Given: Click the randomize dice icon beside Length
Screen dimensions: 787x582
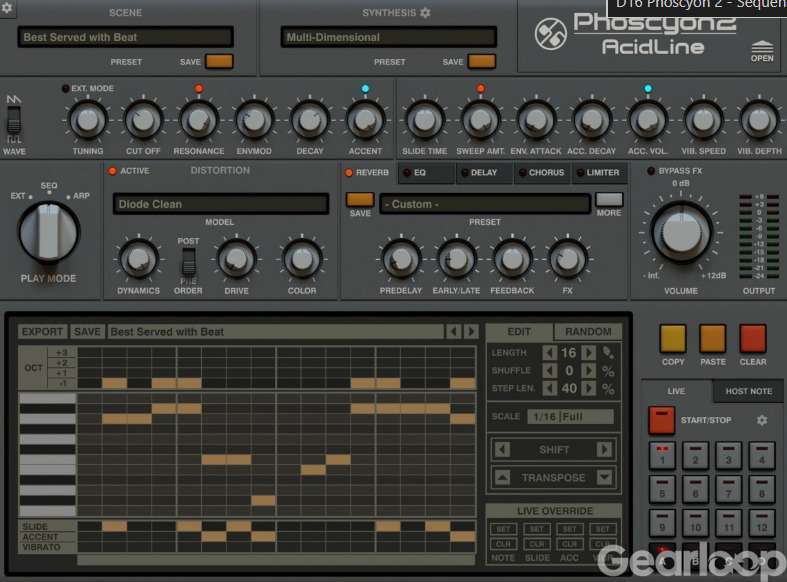Looking at the screenshot, I should coord(607,353).
